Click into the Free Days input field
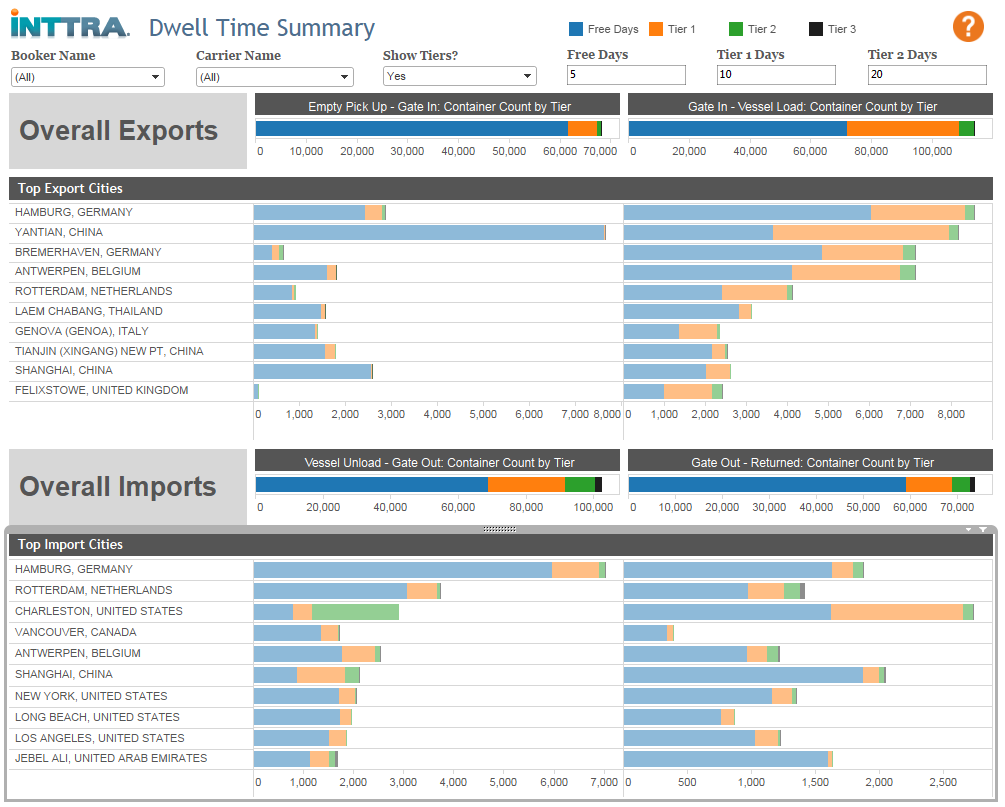The width and height of the screenshot is (1005, 807). [626, 74]
